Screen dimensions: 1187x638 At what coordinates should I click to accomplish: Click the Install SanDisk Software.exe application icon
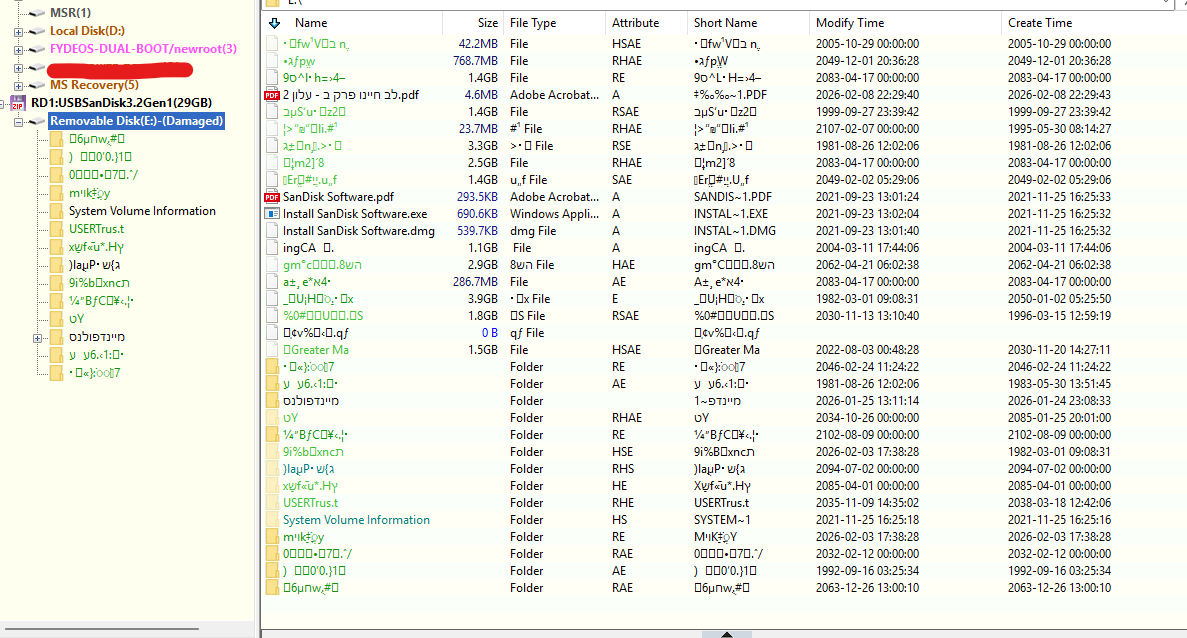point(272,214)
